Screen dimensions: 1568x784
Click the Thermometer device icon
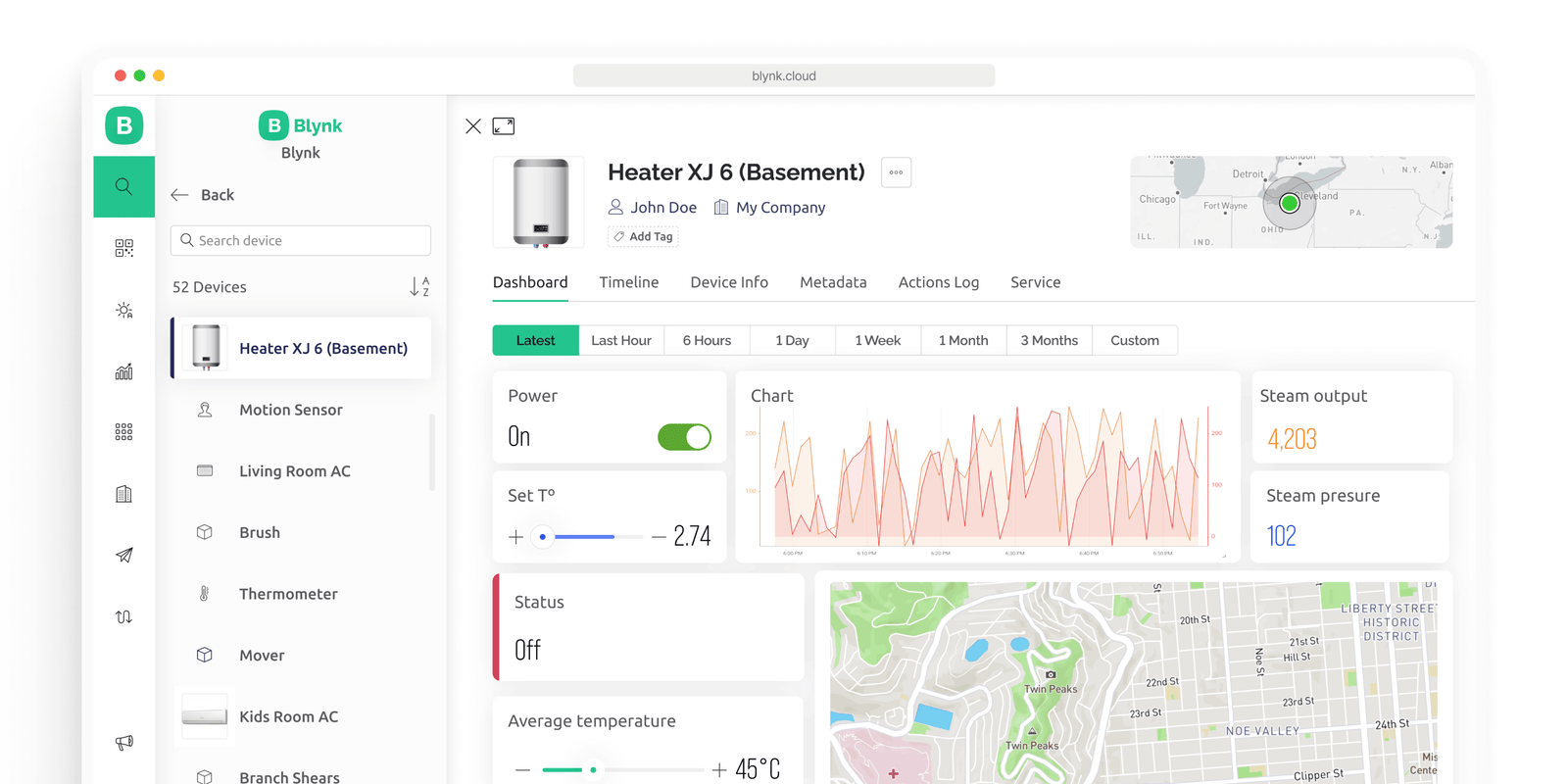205,593
